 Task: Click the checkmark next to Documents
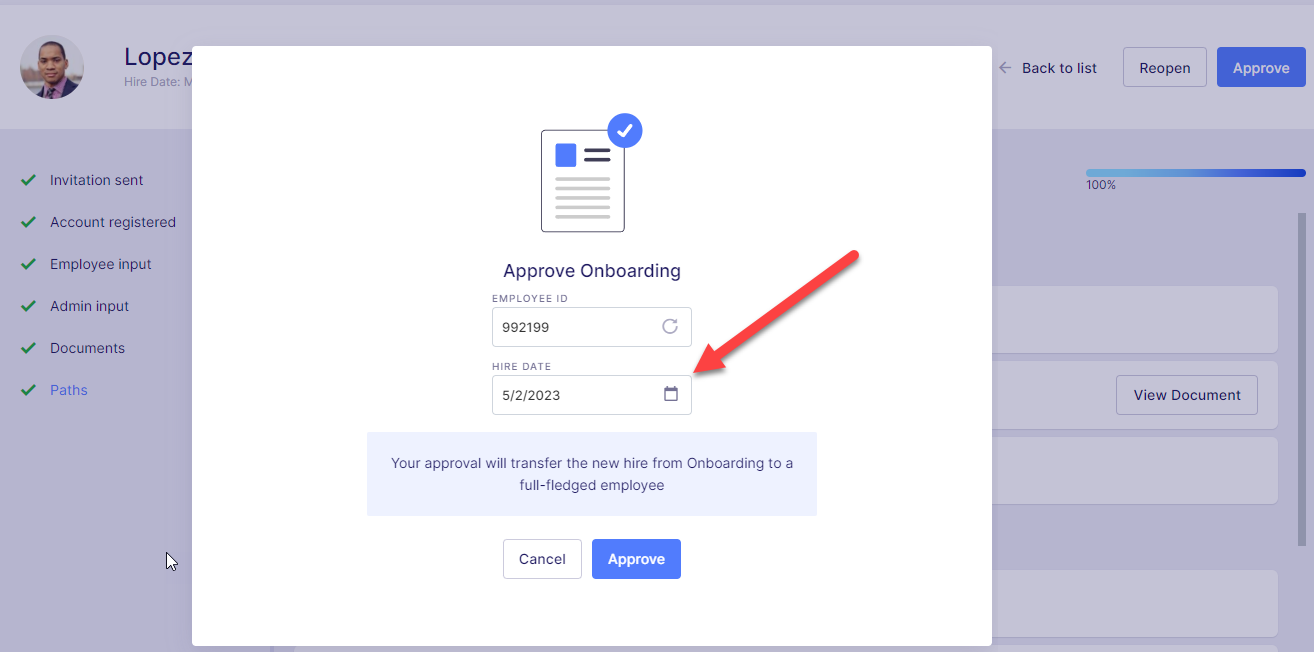point(29,348)
